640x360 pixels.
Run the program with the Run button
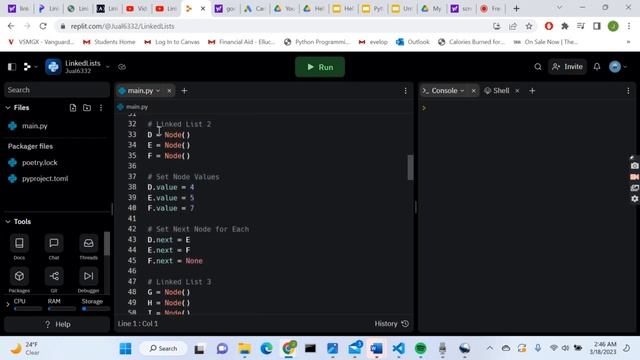click(320, 67)
